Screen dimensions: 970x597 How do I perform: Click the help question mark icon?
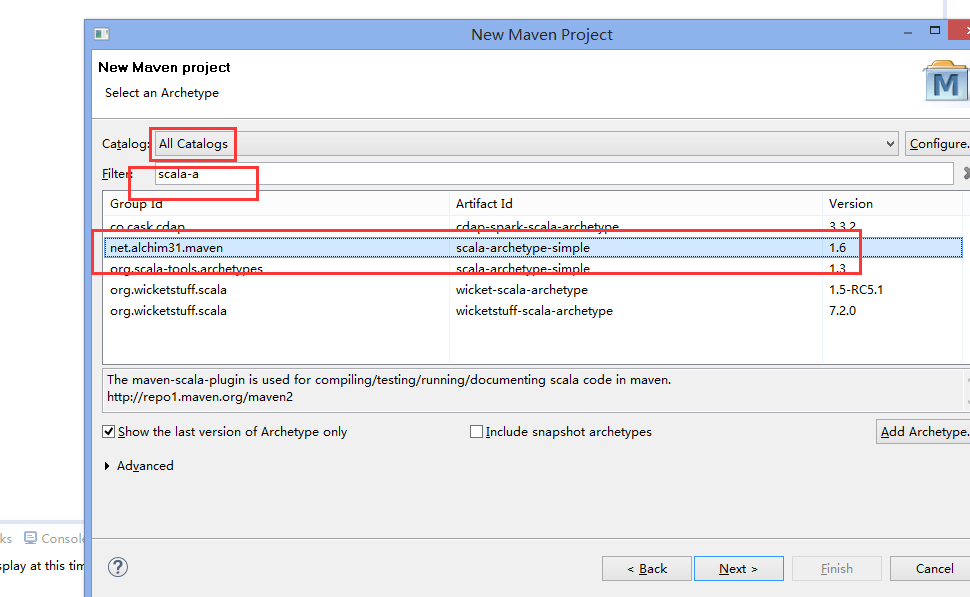point(118,568)
